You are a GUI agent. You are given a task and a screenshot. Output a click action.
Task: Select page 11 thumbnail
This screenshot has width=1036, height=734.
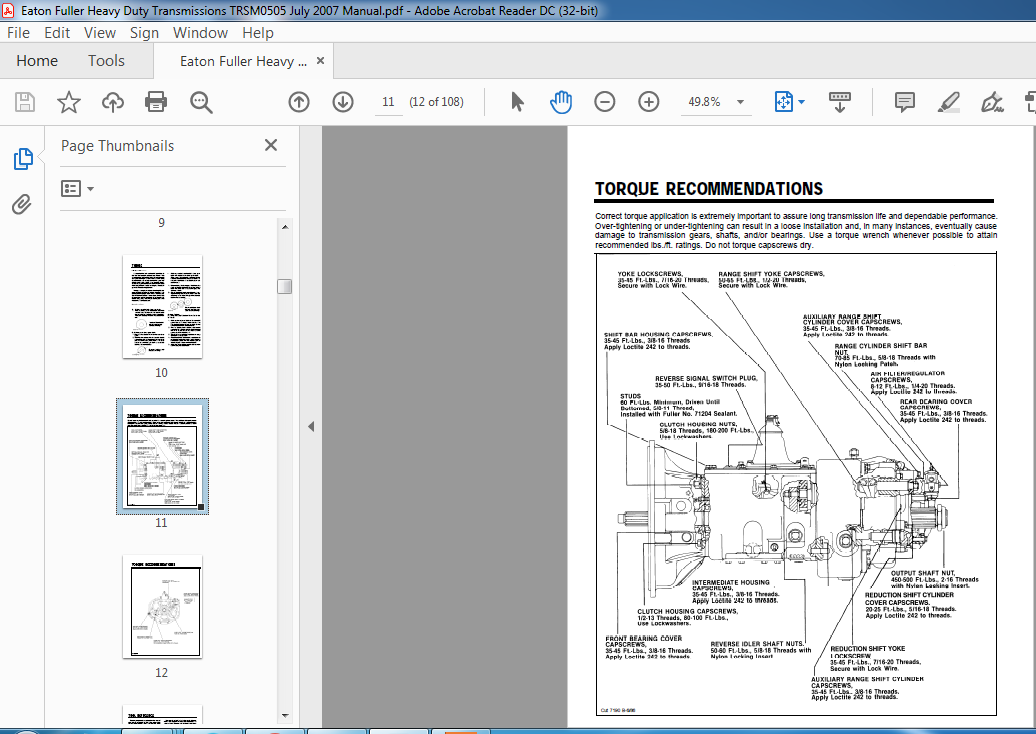tap(163, 457)
